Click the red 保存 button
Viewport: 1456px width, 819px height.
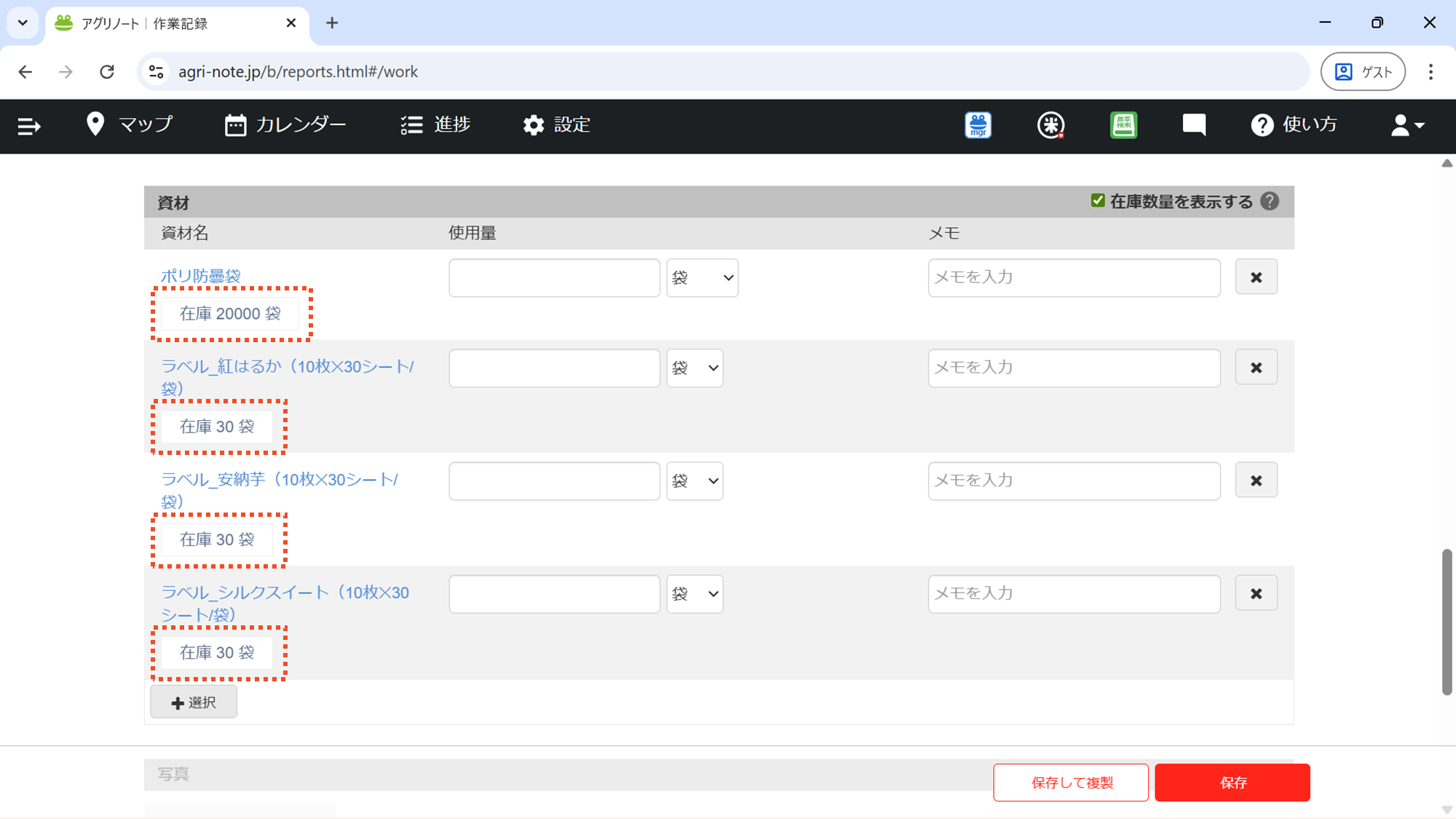click(1233, 783)
